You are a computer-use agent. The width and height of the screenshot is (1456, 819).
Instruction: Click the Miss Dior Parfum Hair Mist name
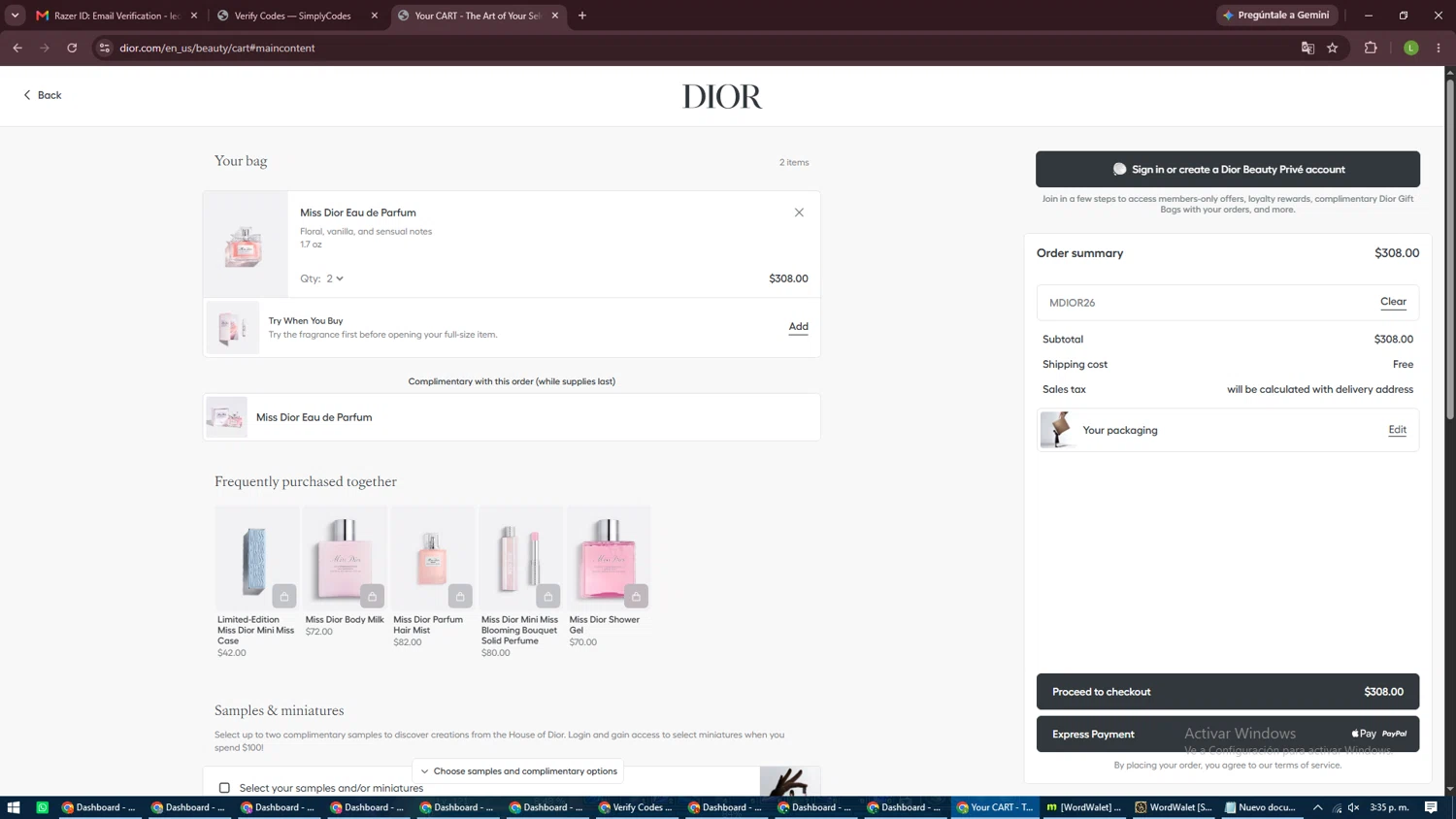428,625
